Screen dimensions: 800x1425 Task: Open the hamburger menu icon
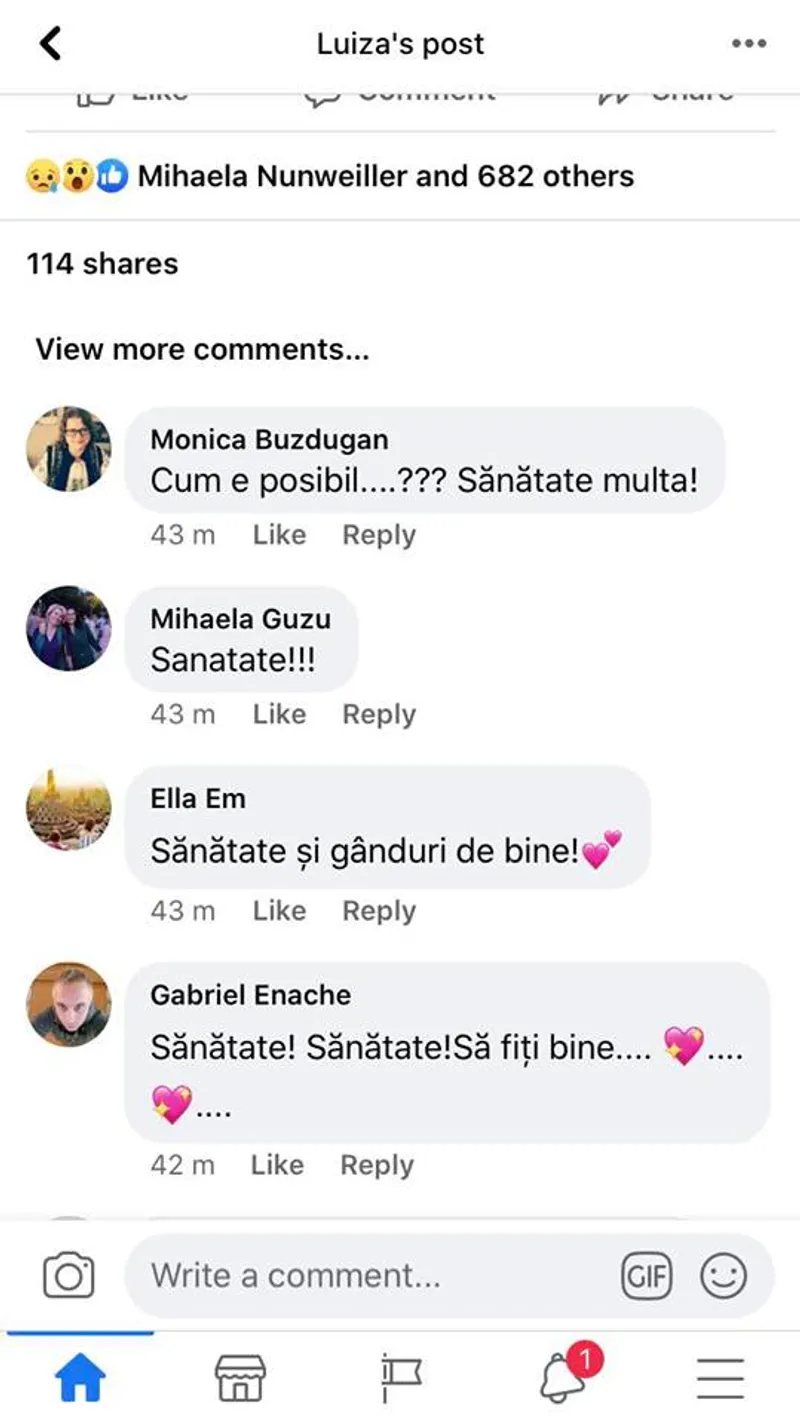721,1380
